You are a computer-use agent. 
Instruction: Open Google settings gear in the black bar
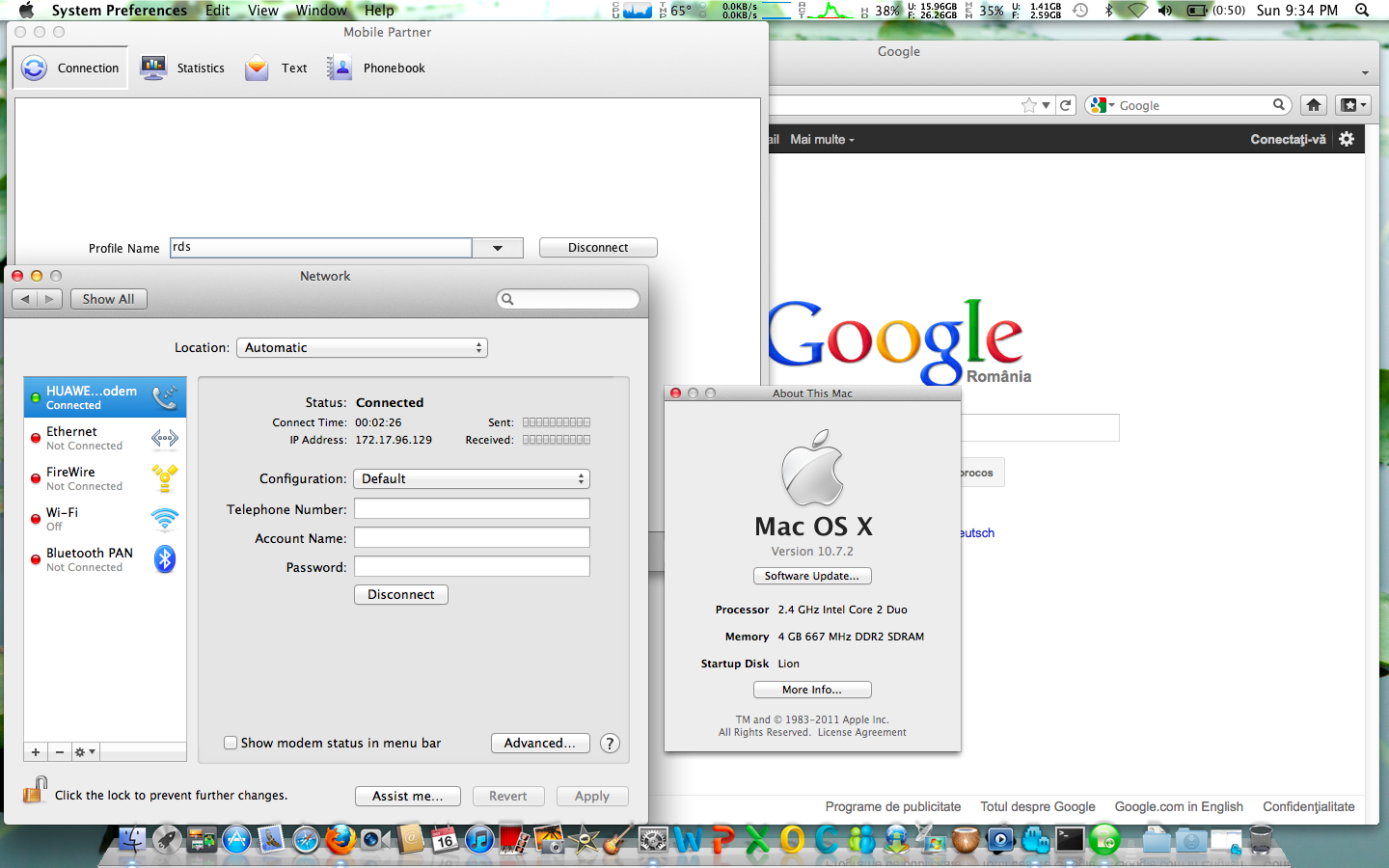[x=1347, y=139]
